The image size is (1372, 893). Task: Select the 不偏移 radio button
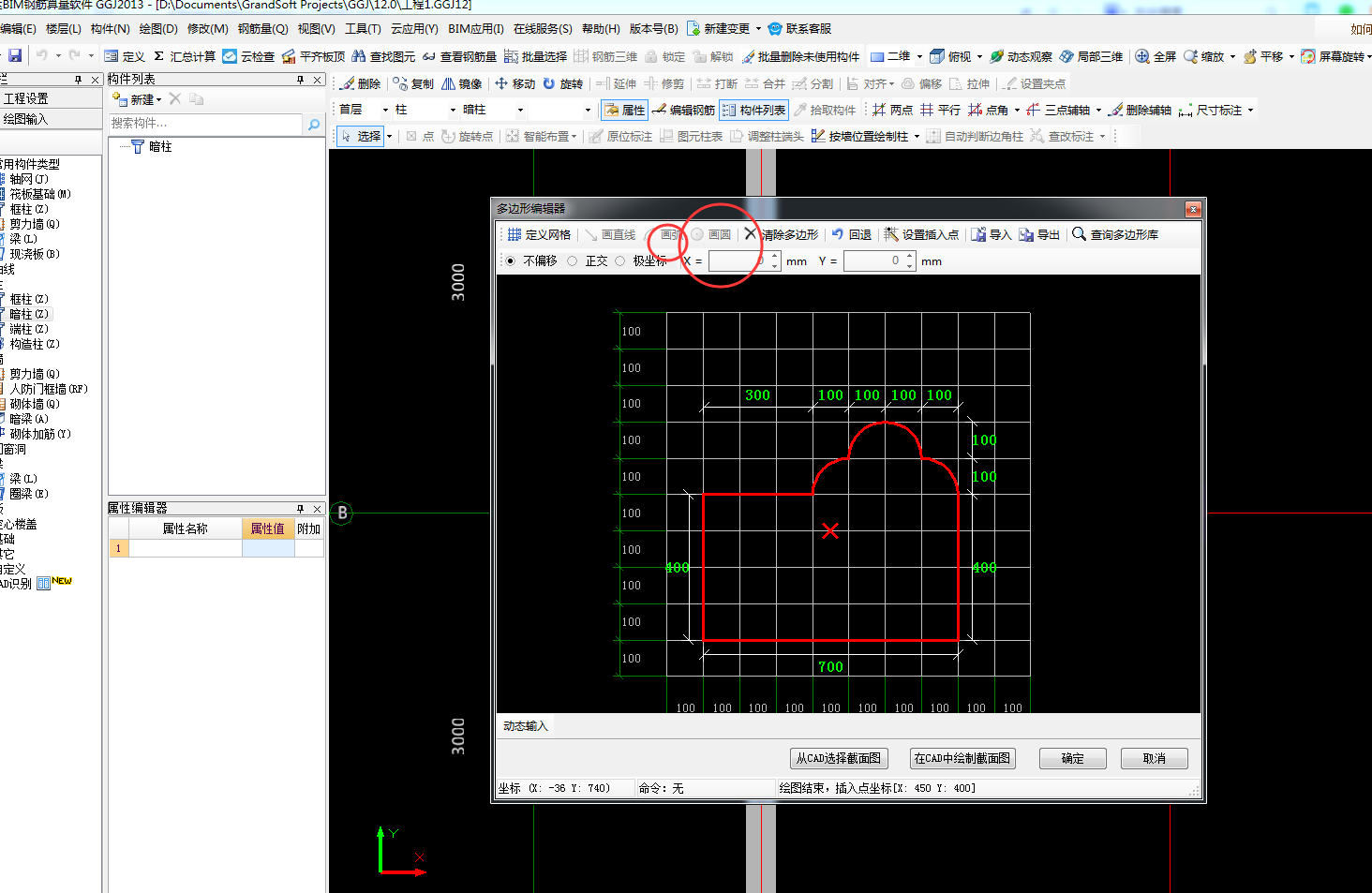point(510,261)
